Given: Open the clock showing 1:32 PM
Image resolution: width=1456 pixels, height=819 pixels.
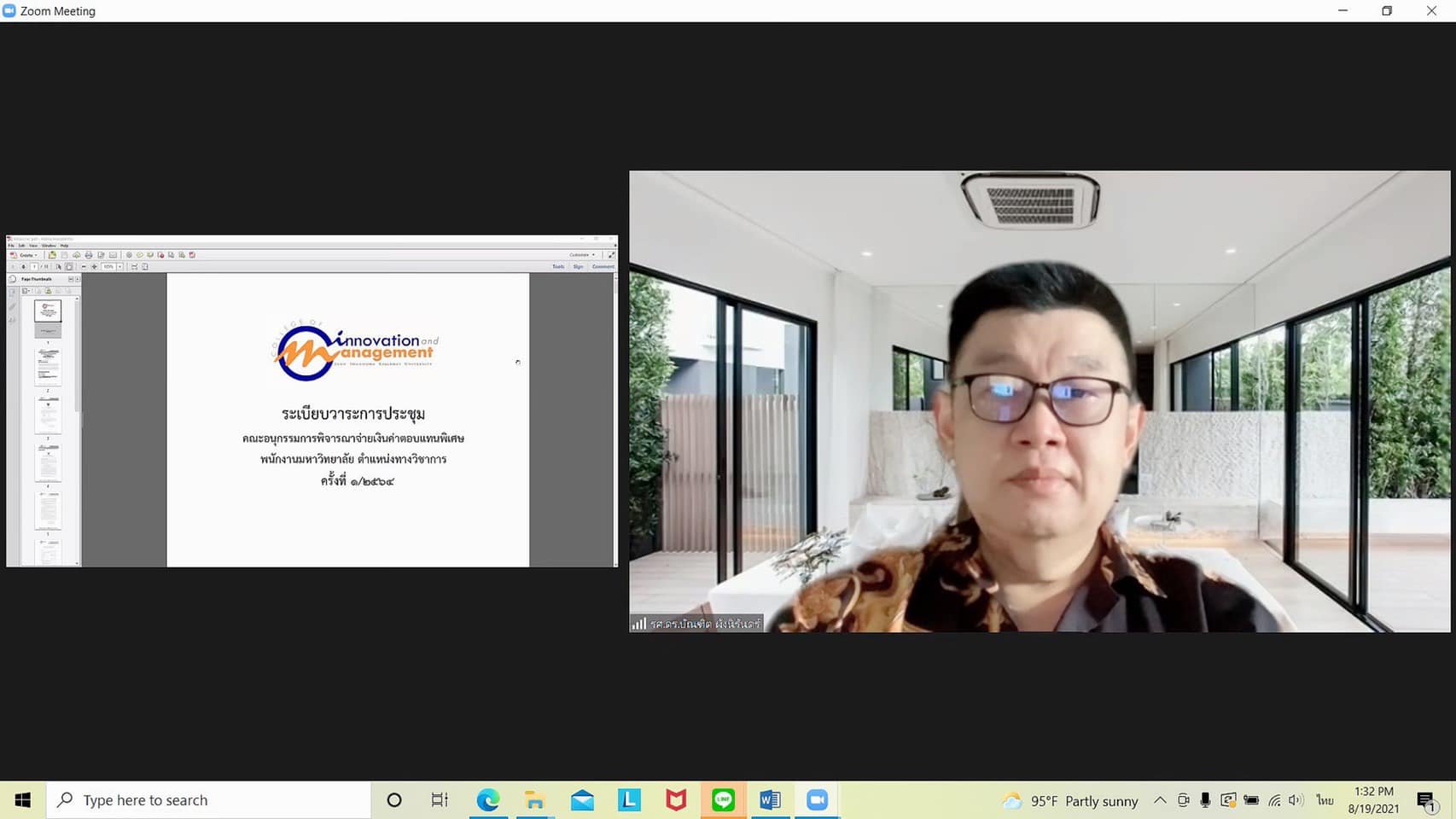Looking at the screenshot, I should click(1373, 800).
